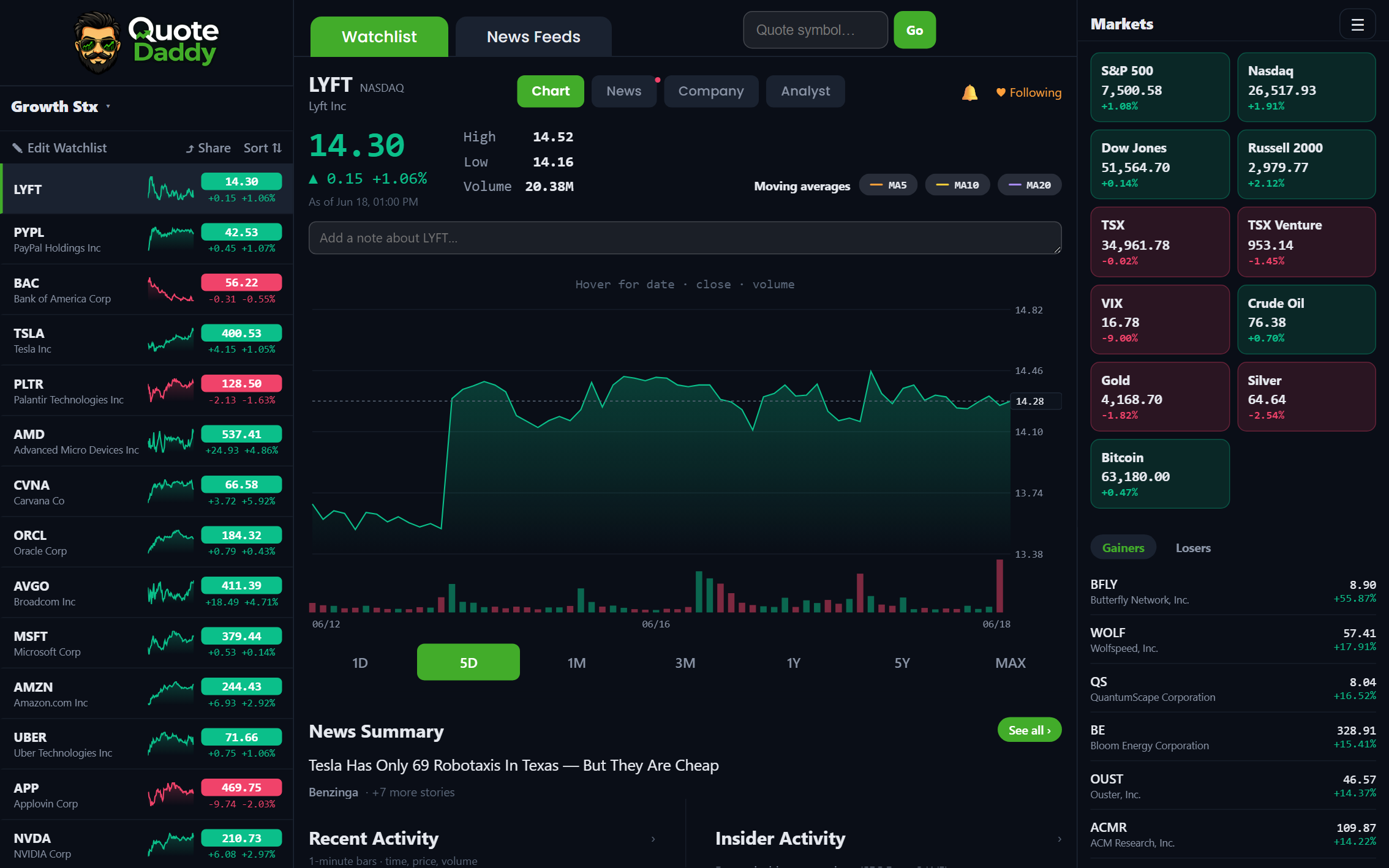Toggle the MA5 moving average
This screenshot has height=868, width=1389.
click(888, 185)
